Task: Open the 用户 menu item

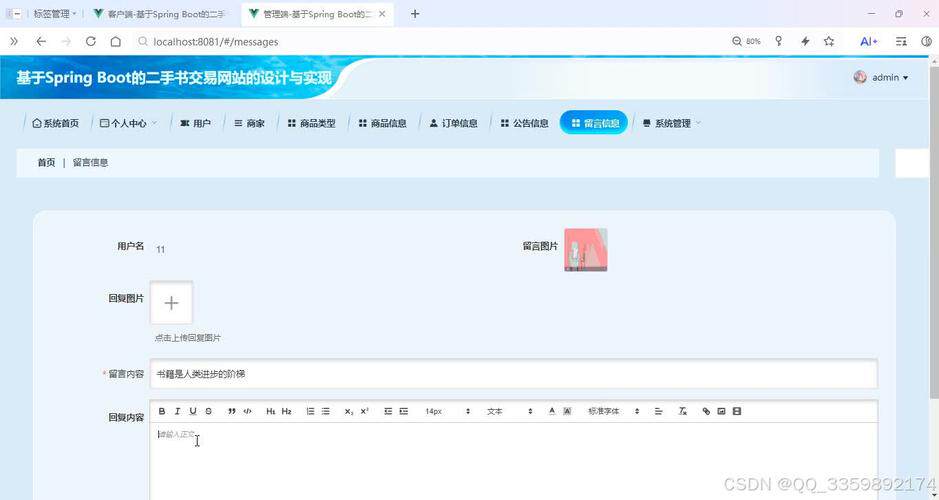Action: click(196, 123)
